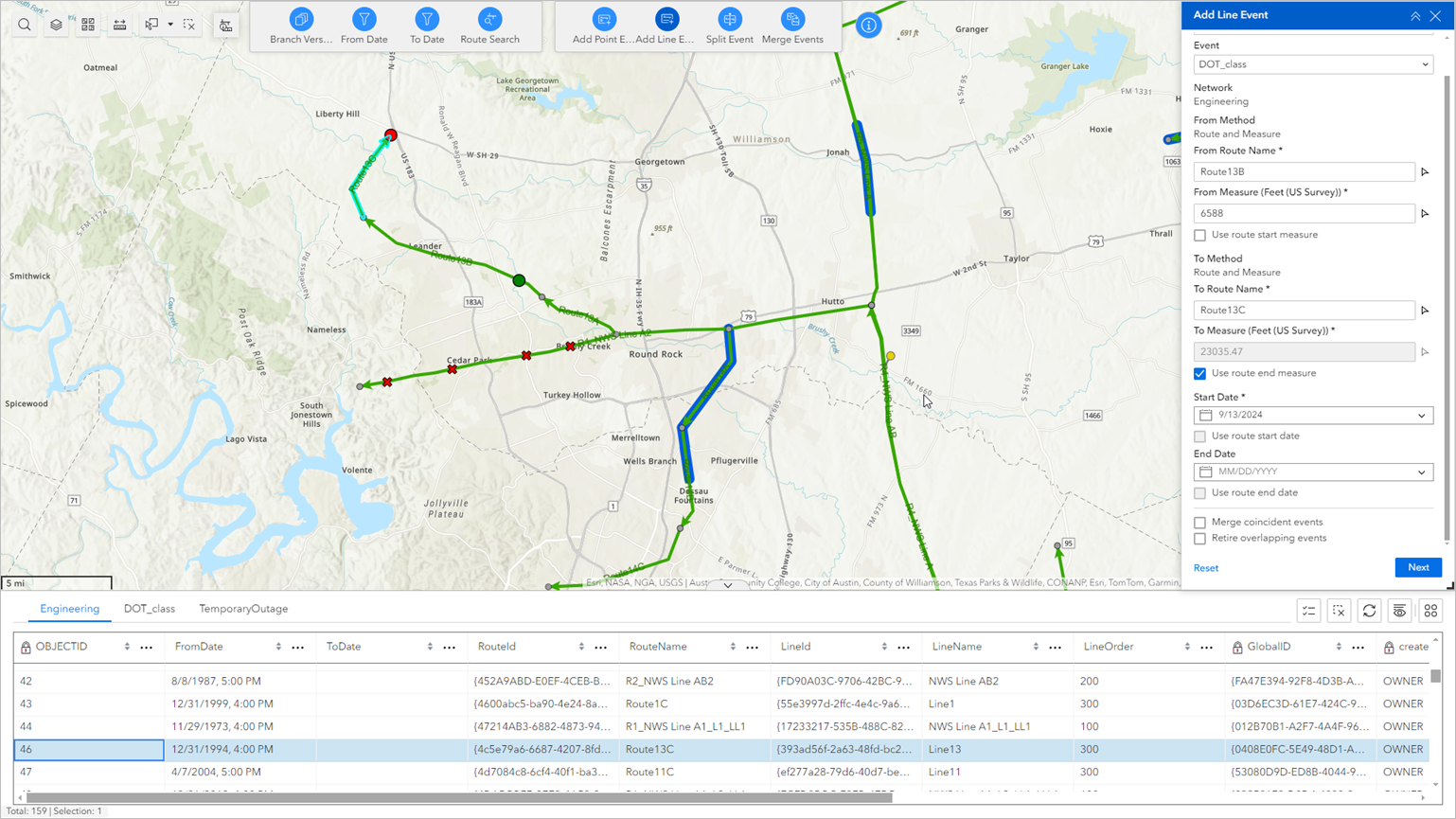Refresh the attribute table
This screenshot has width=1456, height=819.
click(1369, 611)
